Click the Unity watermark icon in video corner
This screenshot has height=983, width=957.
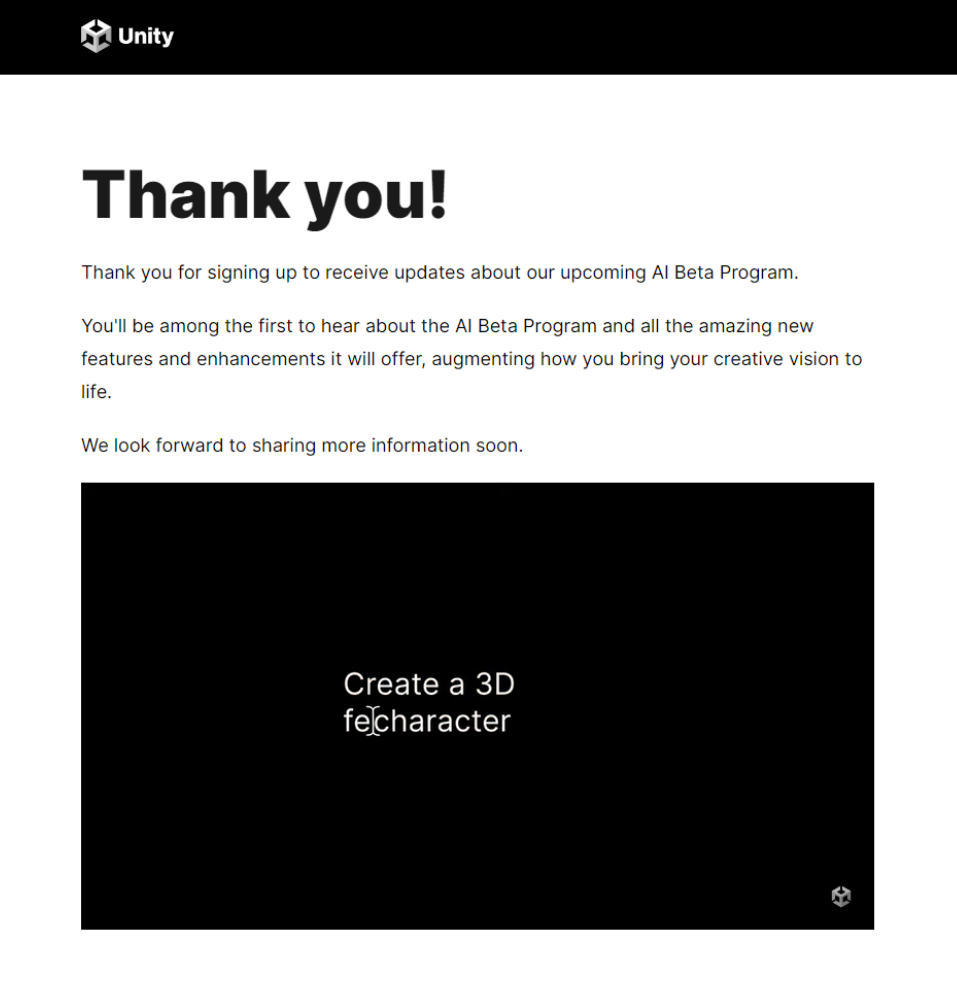[x=841, y=896]
